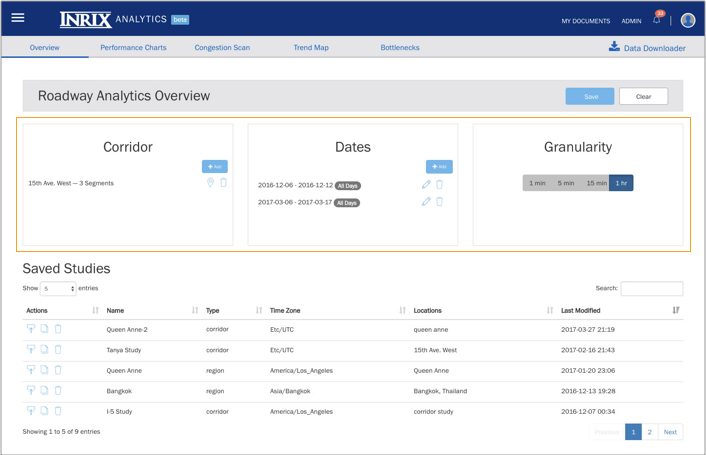Screen dimensions: 706x455
Task: Delete the Queen Anne region study
Action: pyautogui.click(x=58, y=370)
